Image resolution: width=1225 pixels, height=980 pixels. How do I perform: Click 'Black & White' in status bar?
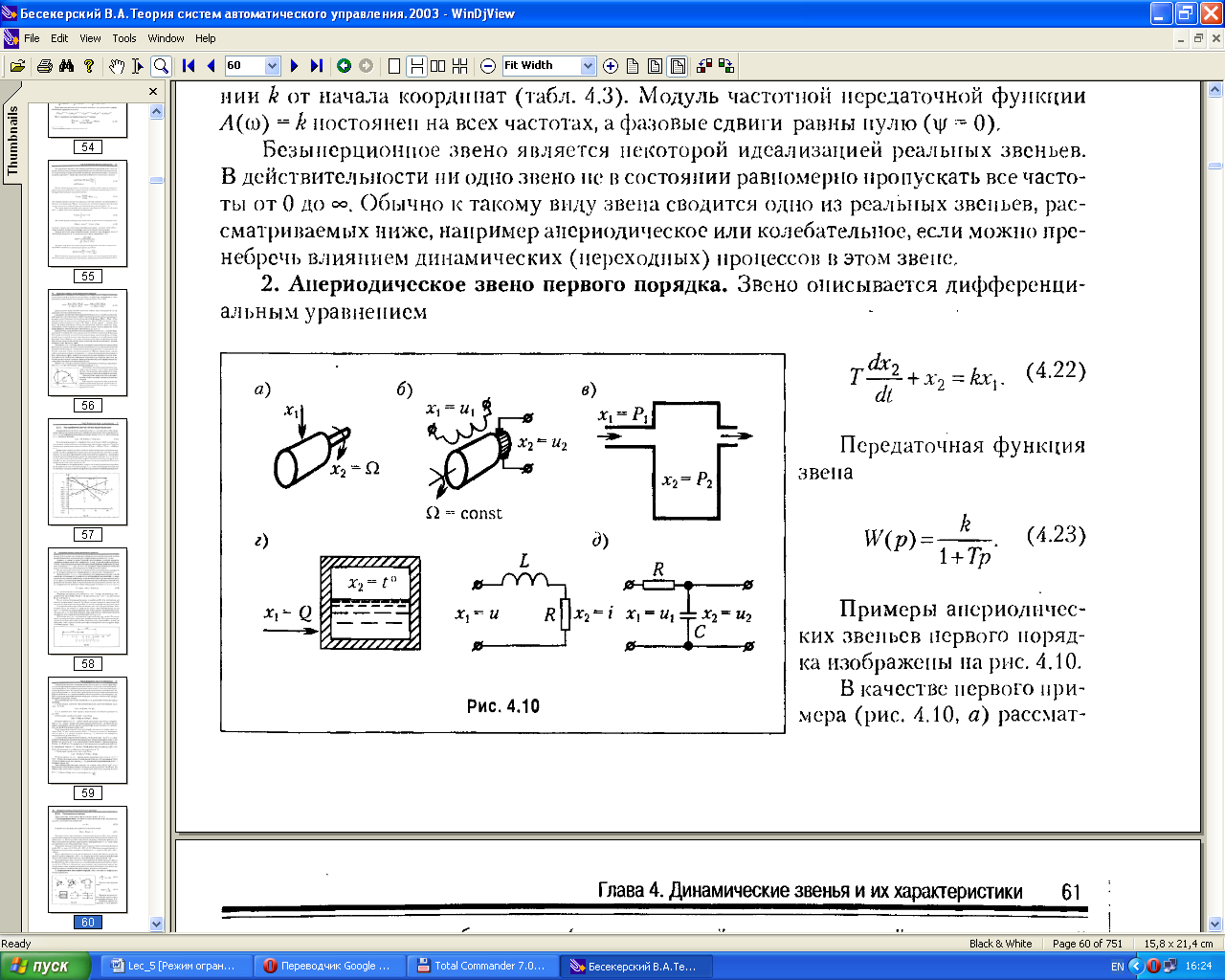[x=1000, y=944]
